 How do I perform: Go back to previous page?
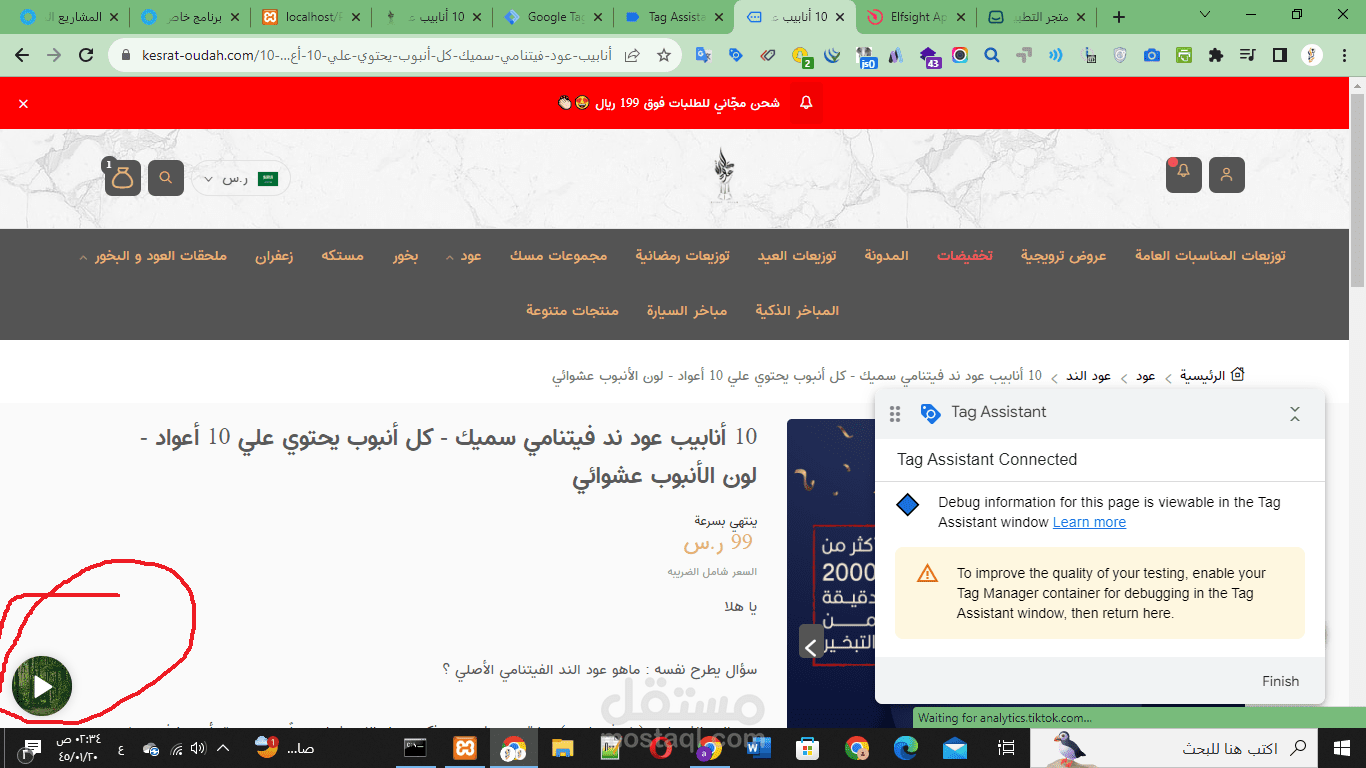(22, 56)
